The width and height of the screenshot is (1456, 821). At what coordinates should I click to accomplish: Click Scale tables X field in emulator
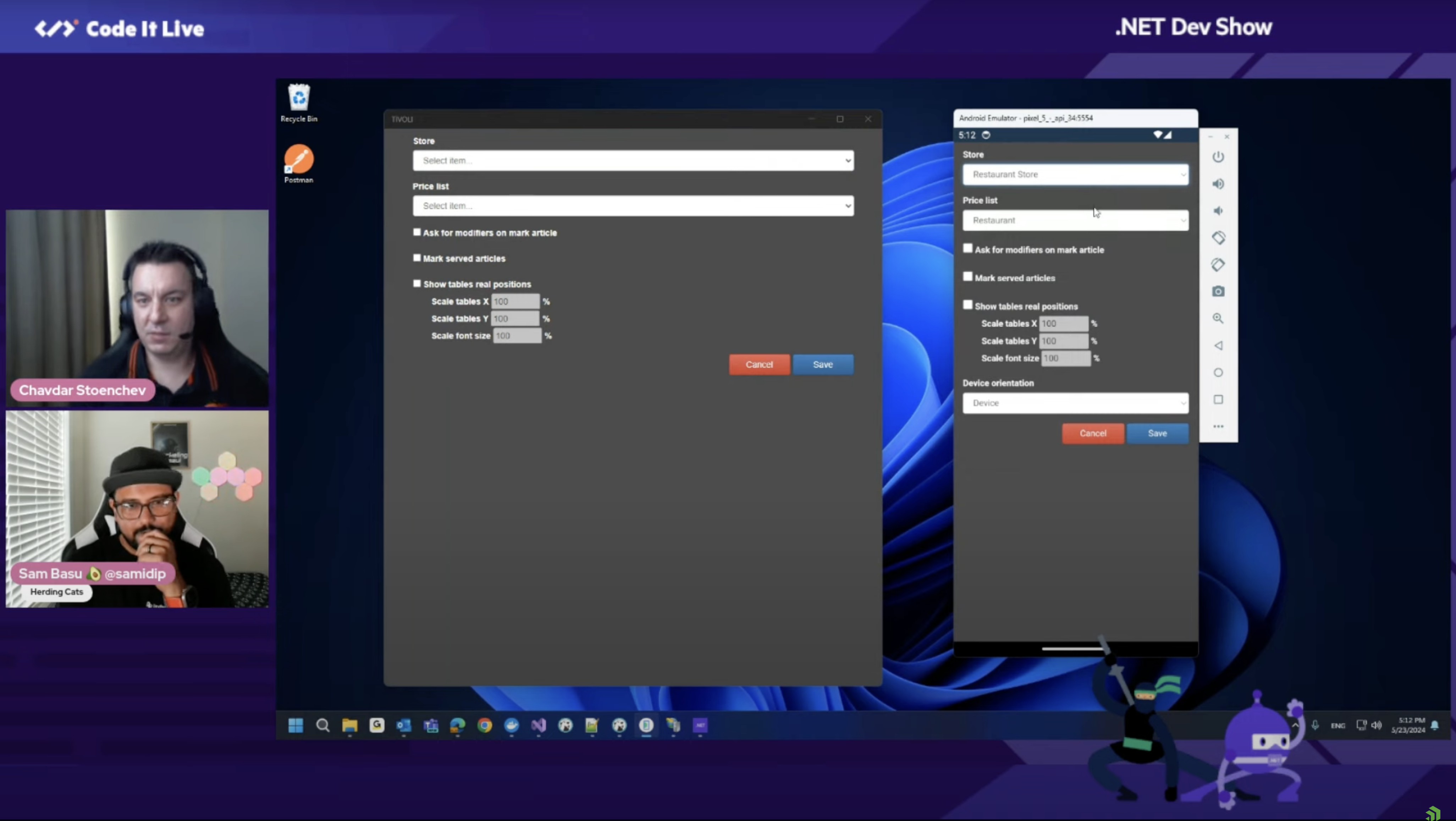(x=1064, y=324)
